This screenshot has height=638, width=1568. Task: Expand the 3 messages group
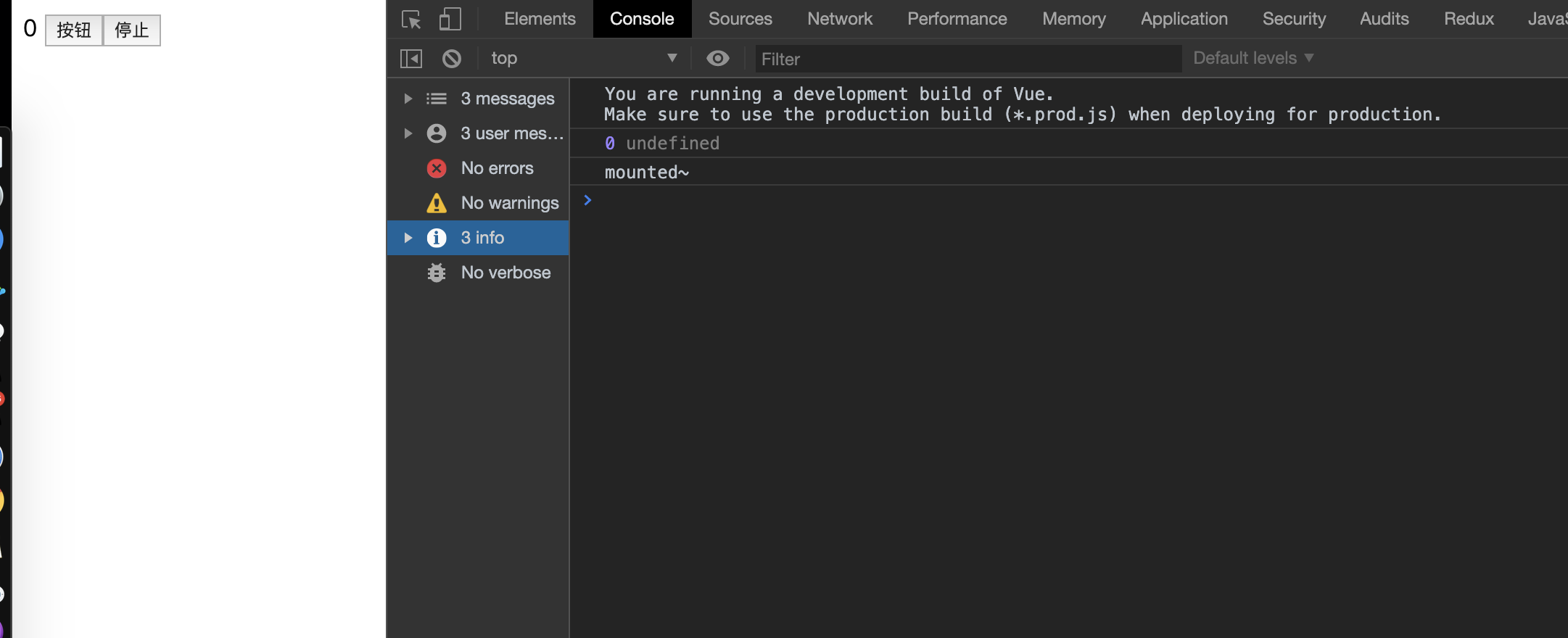coord(408,99)
